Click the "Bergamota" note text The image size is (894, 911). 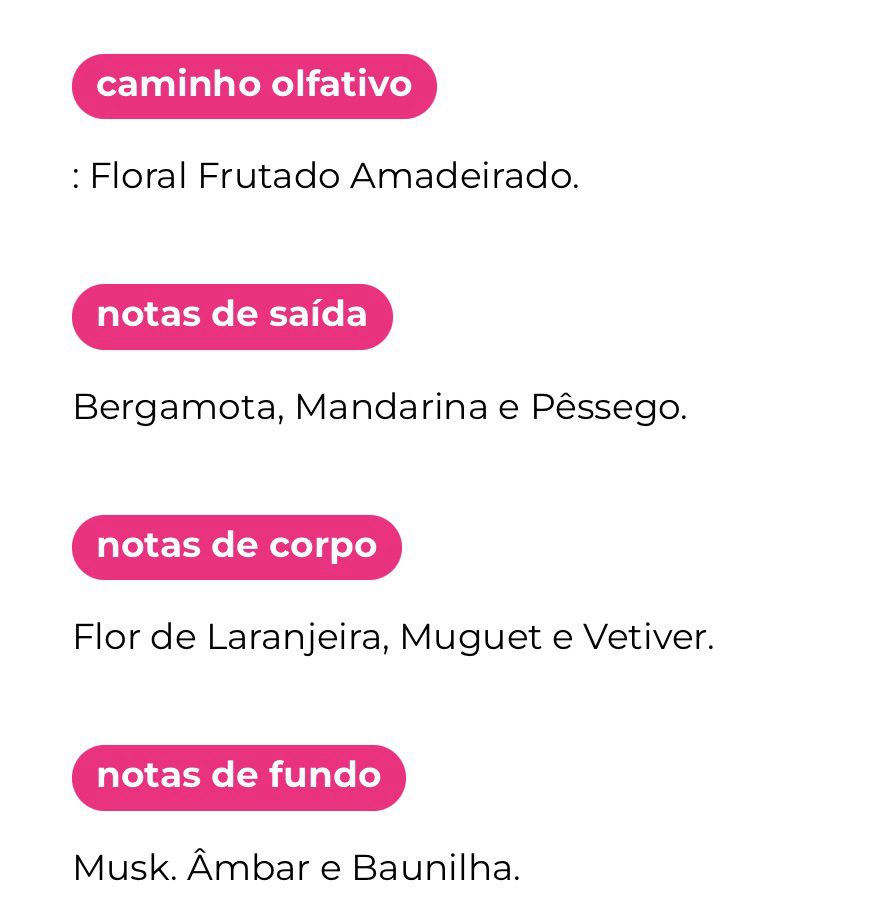pos(177,408)
